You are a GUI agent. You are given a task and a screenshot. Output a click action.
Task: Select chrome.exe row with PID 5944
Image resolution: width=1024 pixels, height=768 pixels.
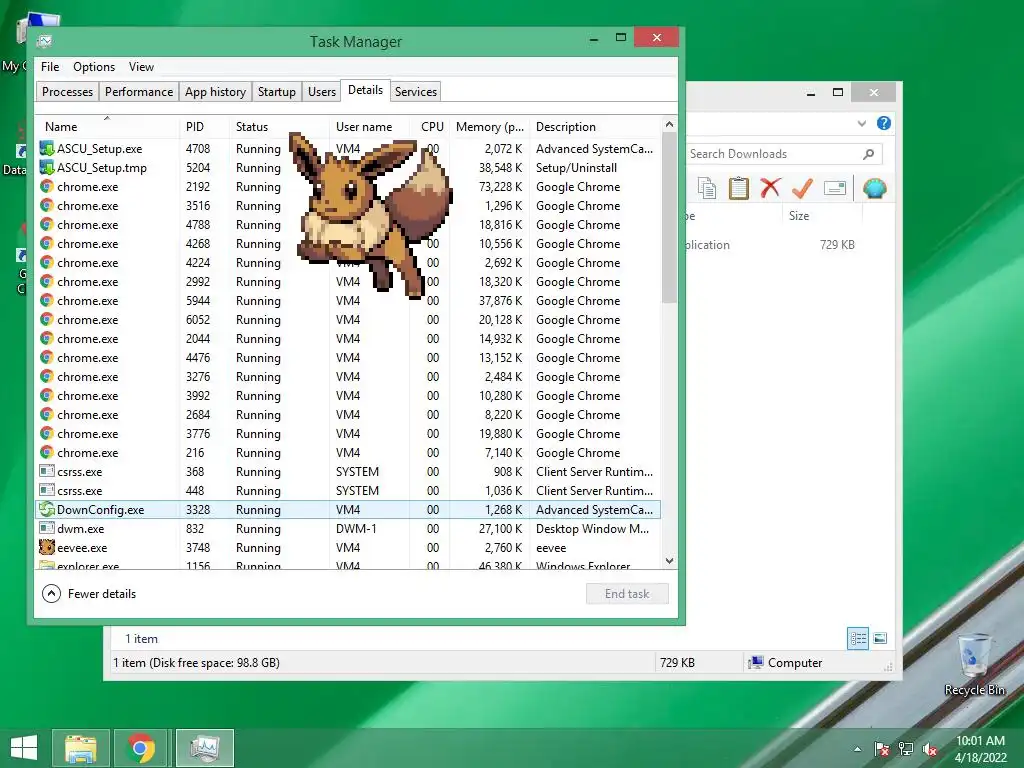click(x=348, y=300)
